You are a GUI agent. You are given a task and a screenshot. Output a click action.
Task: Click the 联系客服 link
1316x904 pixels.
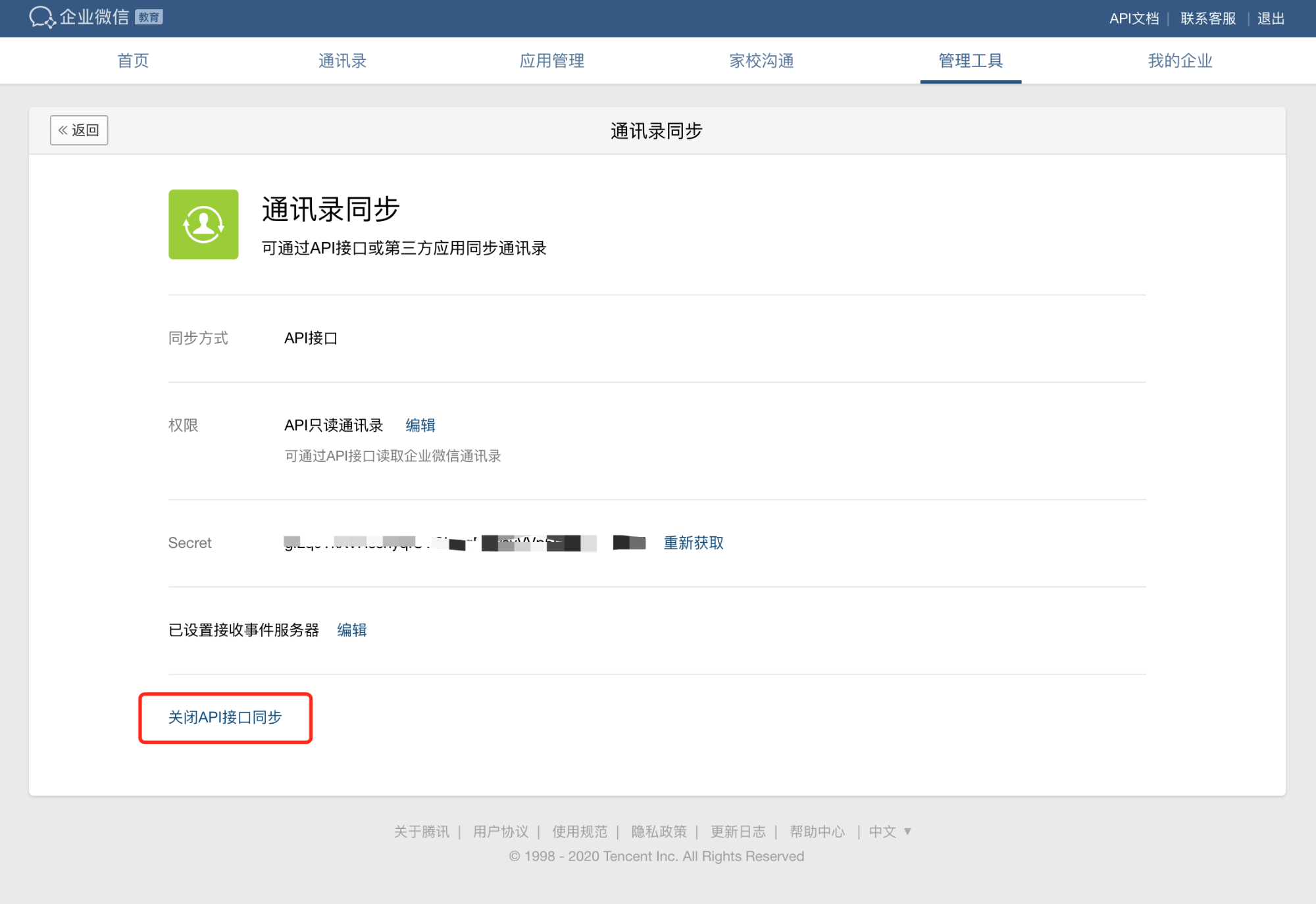click(x=1208, y=18)
